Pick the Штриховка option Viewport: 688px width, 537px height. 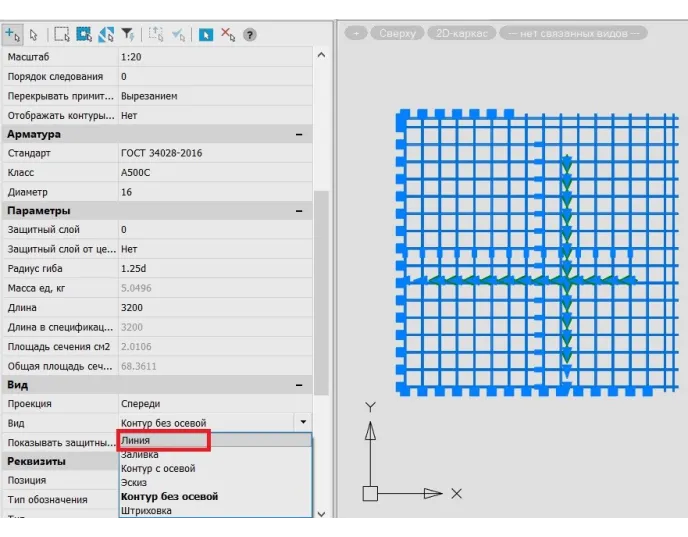(x=146, y=510)
